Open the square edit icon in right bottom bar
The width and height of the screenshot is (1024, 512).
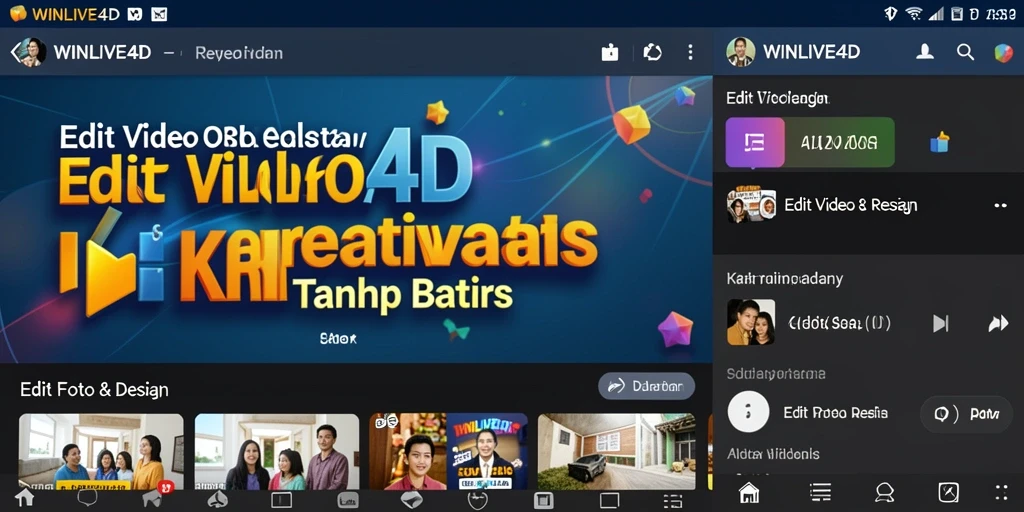coord(948,492)
